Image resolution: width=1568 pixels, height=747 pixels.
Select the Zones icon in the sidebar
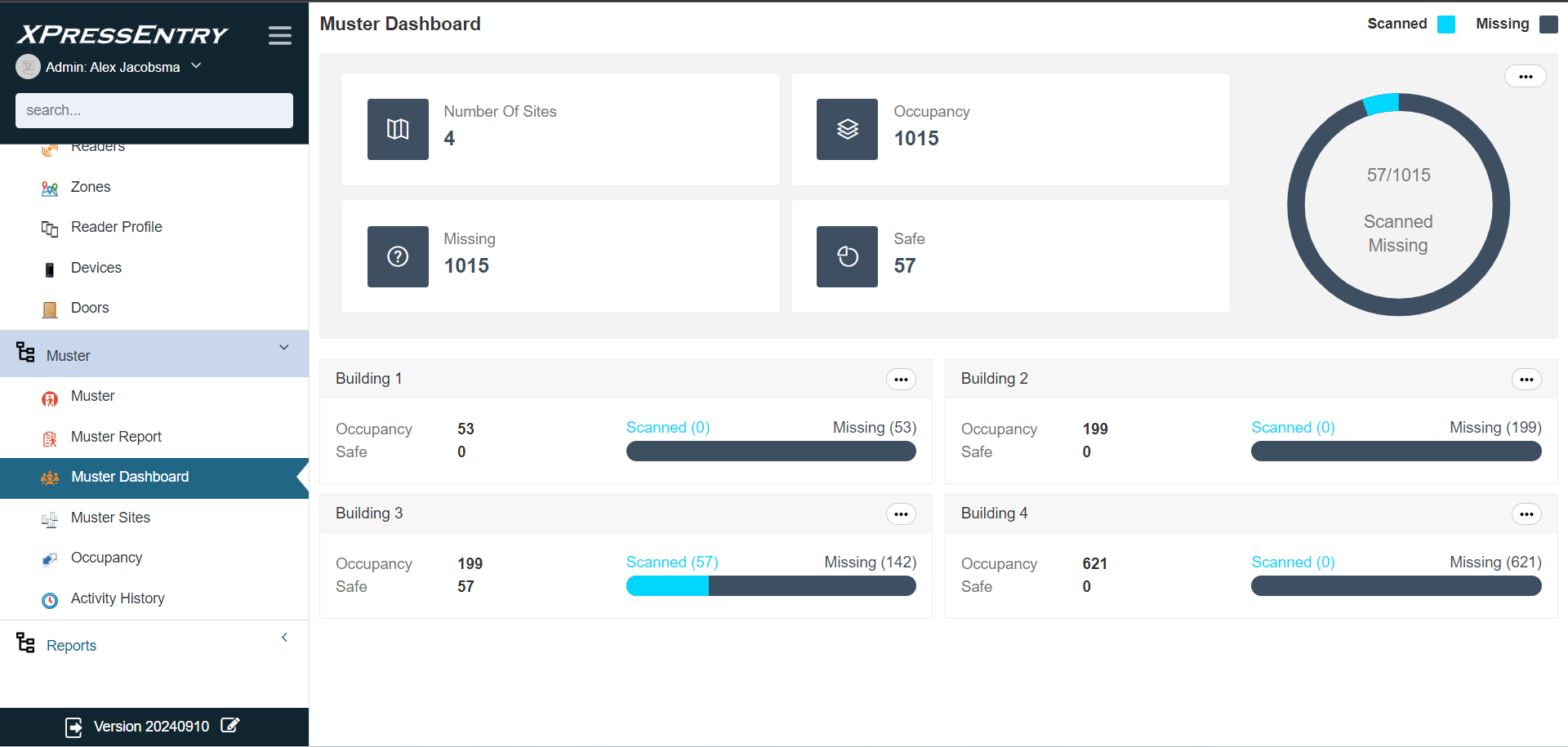[x=50, y=187]
